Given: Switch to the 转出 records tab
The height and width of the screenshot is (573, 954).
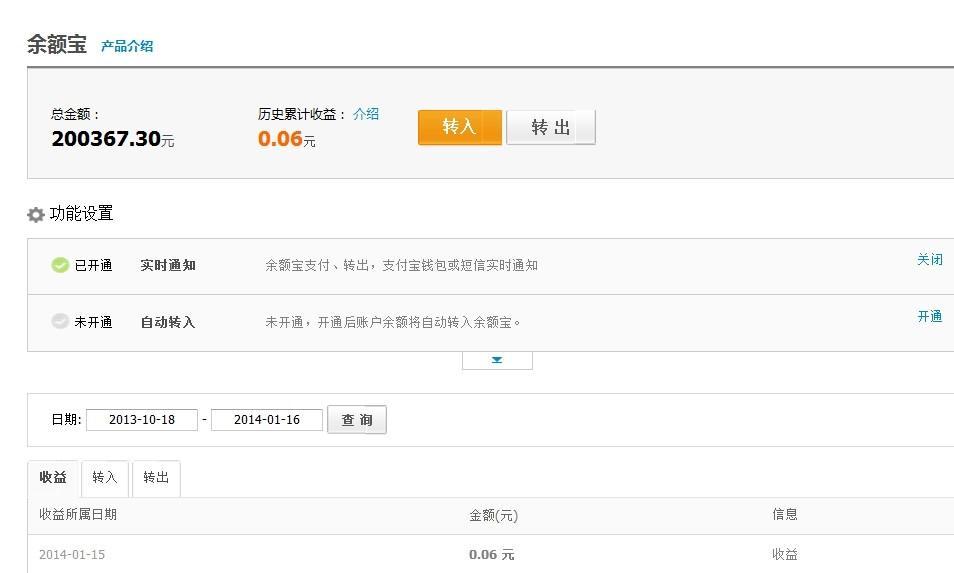Looking at the screenshot, I should (156, 478).
